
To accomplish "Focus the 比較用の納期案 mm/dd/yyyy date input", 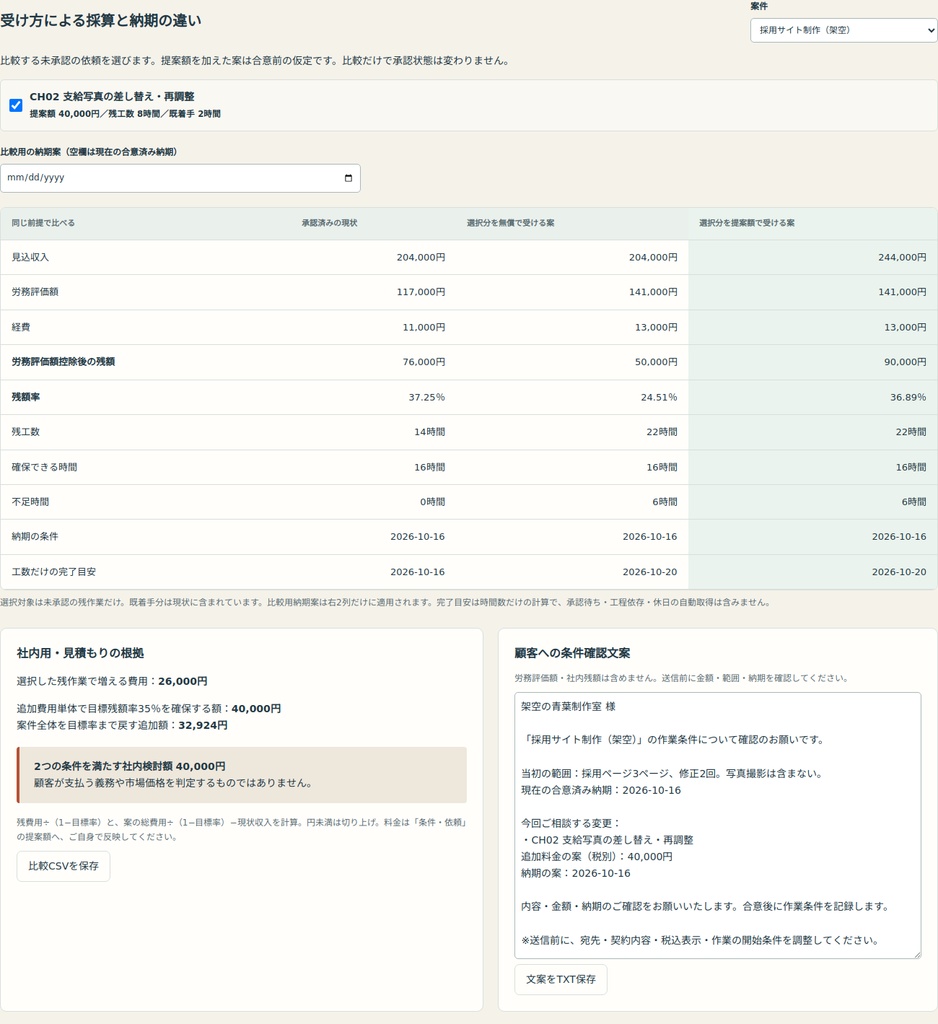I will point(180,178).
